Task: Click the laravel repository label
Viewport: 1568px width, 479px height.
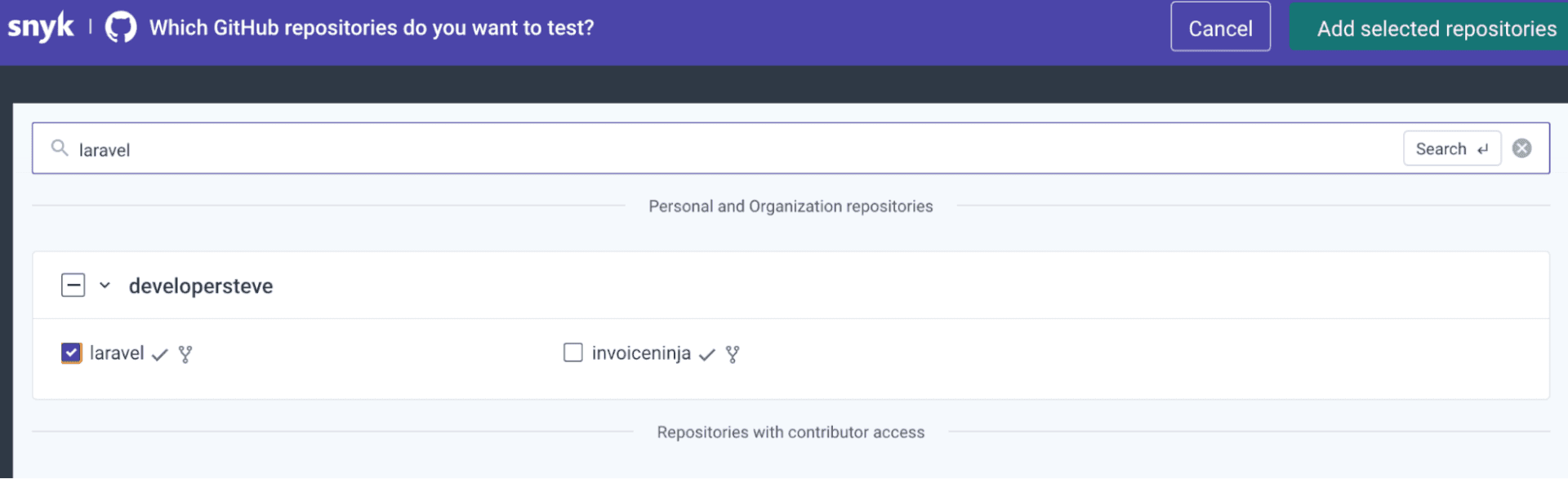Action: click(117, 353)
